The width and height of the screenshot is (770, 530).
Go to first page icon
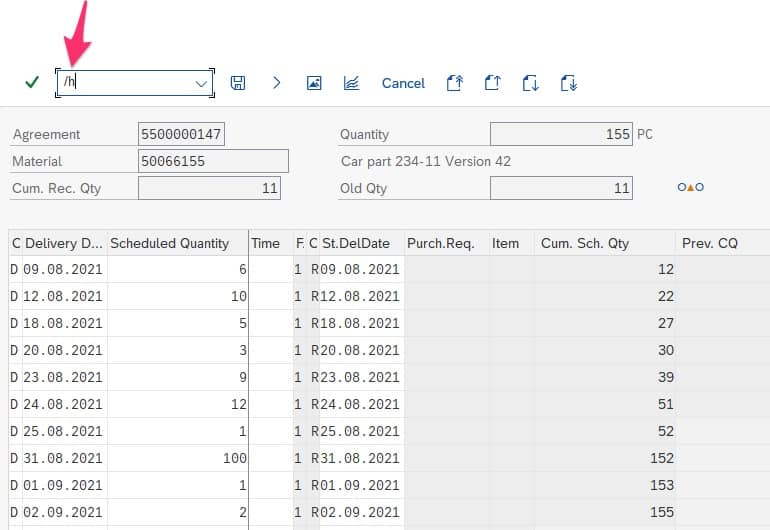coord(454,83)
